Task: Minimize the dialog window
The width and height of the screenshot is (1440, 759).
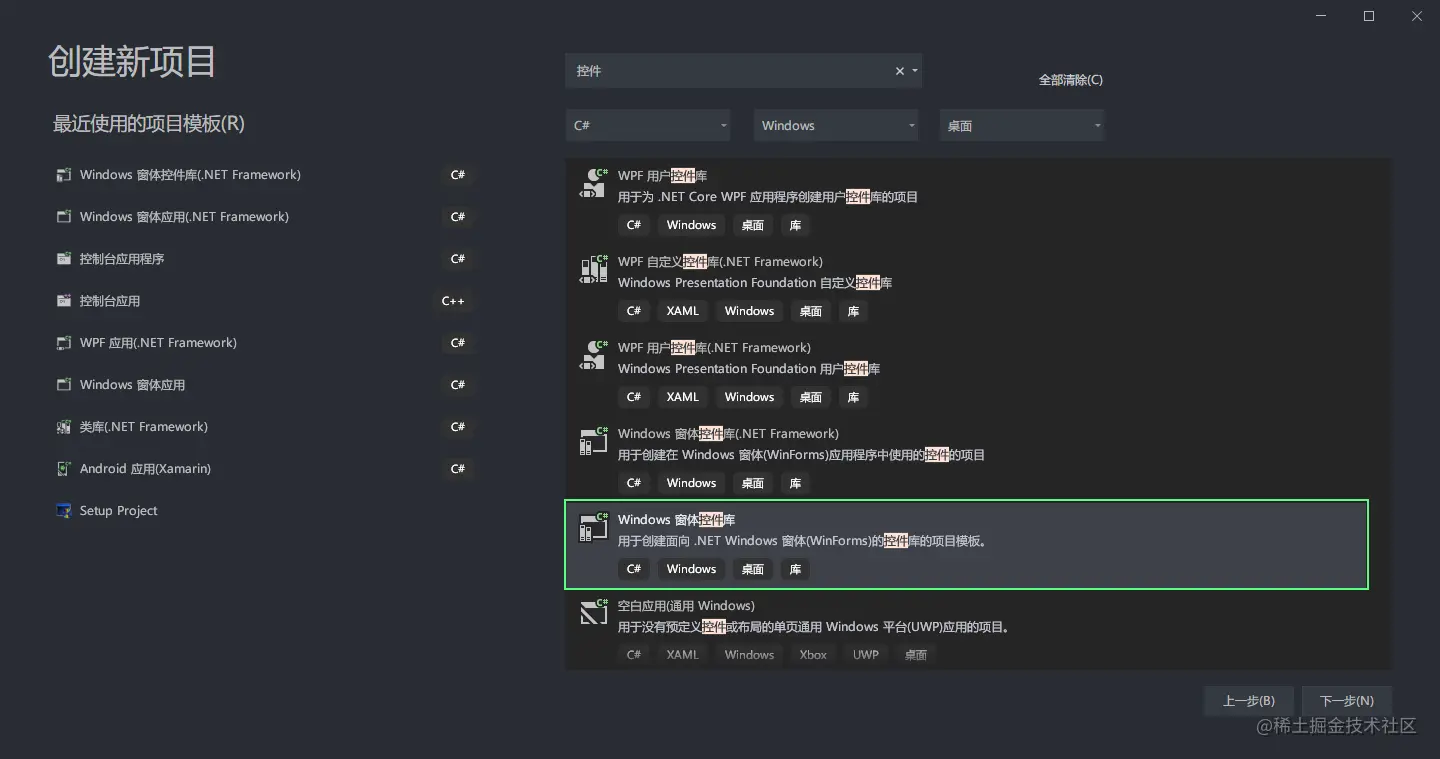Action: tap(1321, 16)
